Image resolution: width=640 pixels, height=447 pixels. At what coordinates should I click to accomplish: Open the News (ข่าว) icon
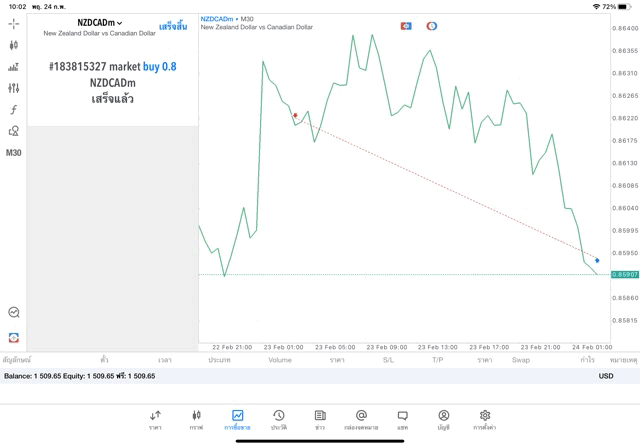320,419
